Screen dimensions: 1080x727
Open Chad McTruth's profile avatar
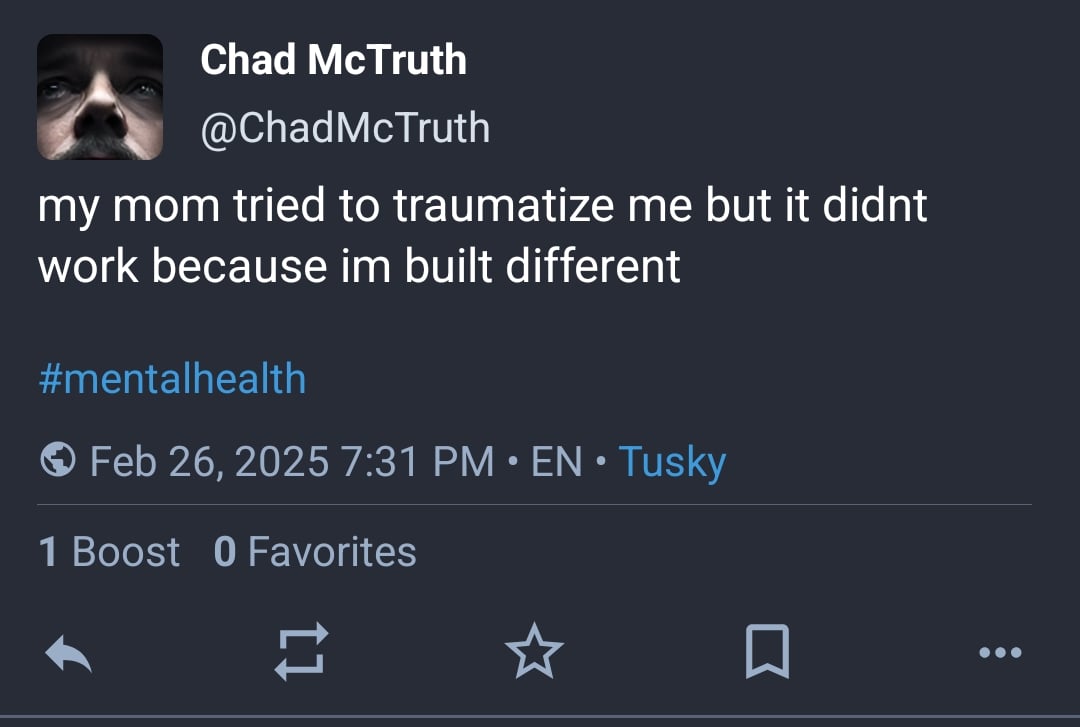pos(100,97)
